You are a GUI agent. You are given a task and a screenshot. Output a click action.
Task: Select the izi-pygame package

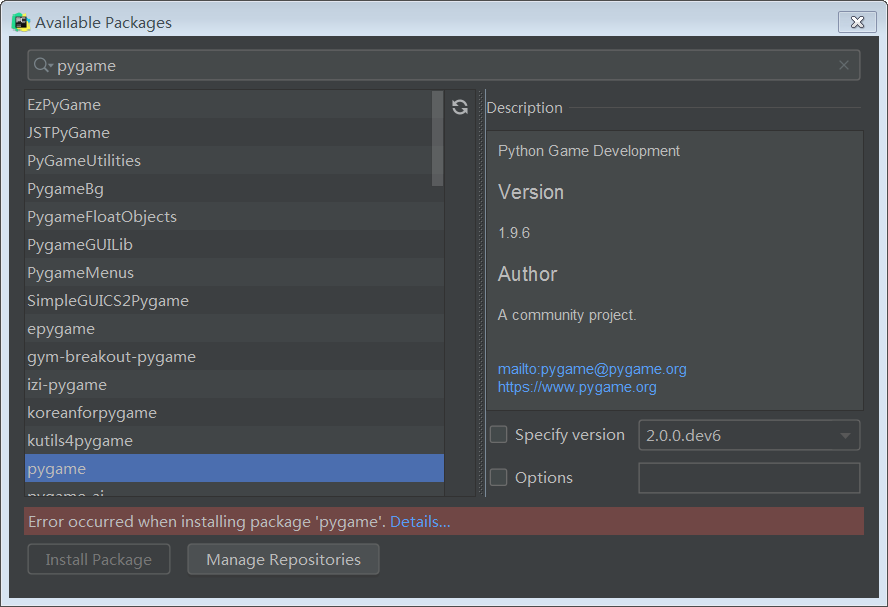(234, 384)
